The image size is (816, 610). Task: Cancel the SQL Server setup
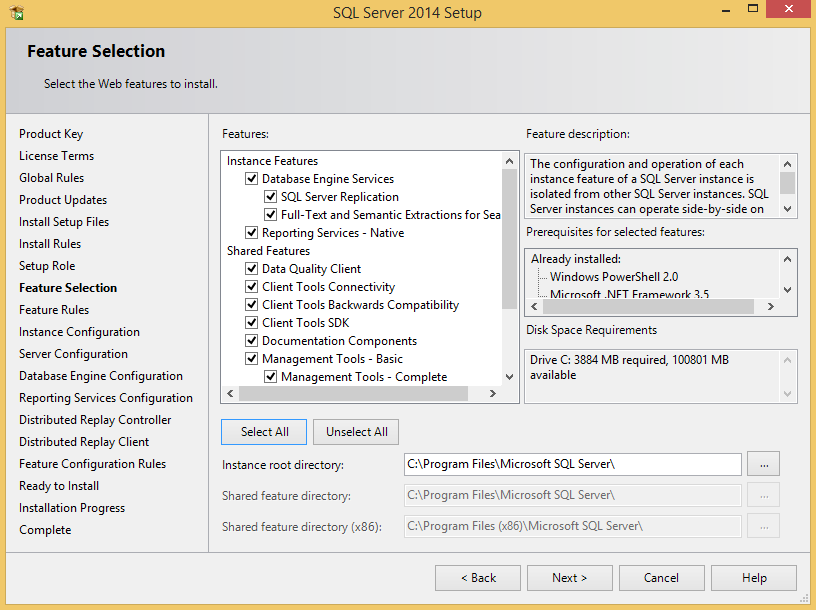[661, 578]
